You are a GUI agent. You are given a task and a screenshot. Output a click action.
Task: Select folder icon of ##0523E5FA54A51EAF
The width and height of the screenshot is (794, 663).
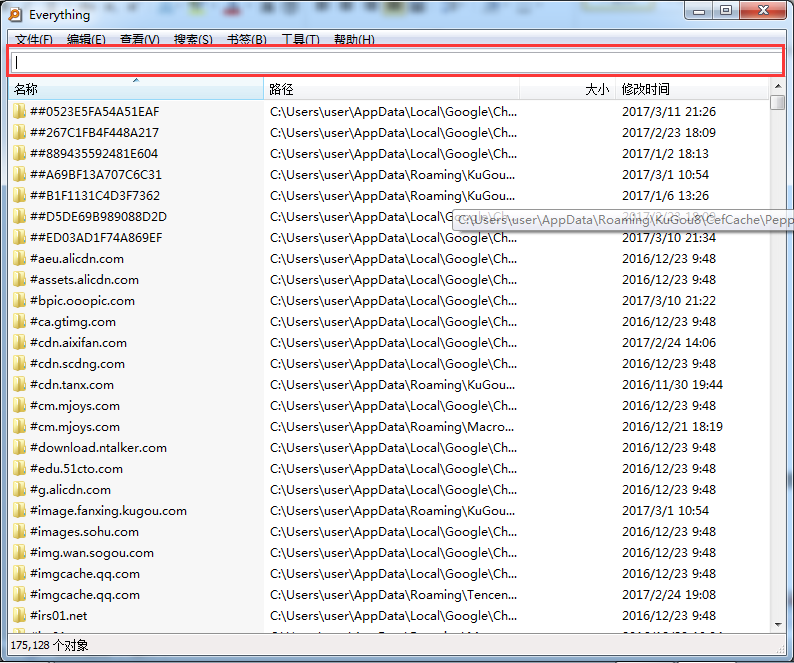pyautogui.click(x=19, y=111)
